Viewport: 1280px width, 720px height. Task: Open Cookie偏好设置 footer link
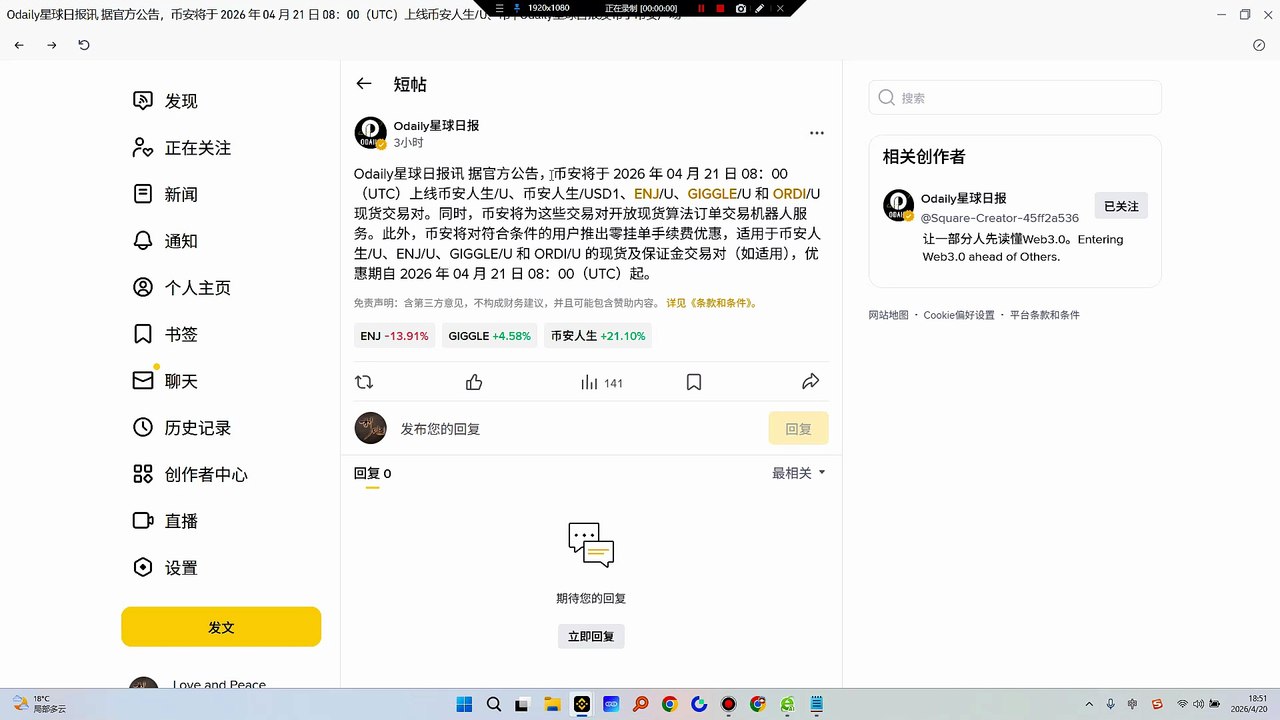pos(959,315)
